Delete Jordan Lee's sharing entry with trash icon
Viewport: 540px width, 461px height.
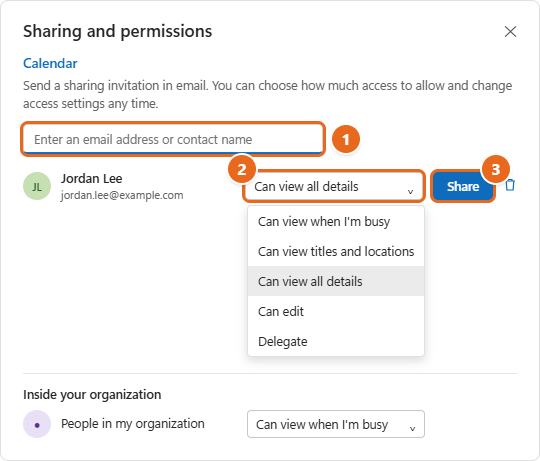(x=510, y=185)
